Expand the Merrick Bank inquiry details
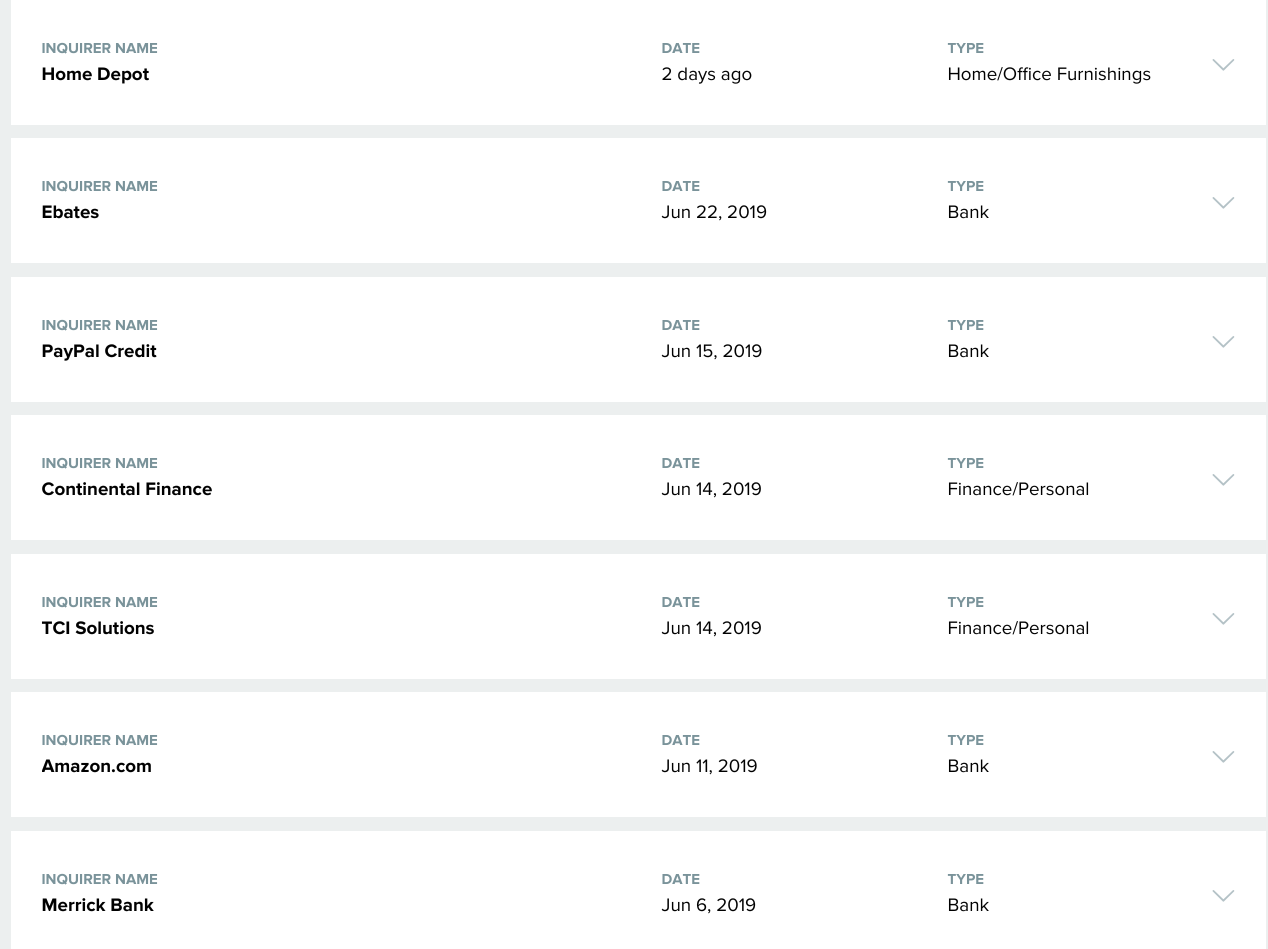The height and width of the screenshot is (949, 1268). [x=1223, y=895]
